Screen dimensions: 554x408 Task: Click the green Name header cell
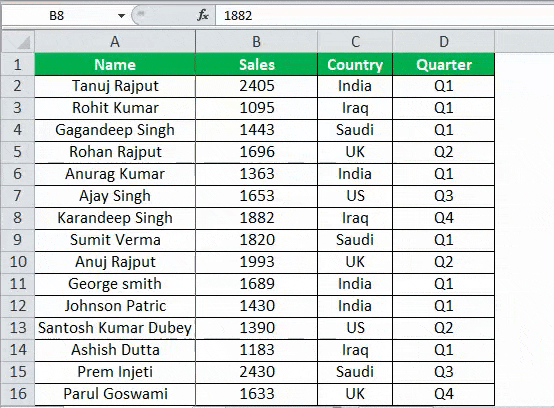click(x=115, y=65)
